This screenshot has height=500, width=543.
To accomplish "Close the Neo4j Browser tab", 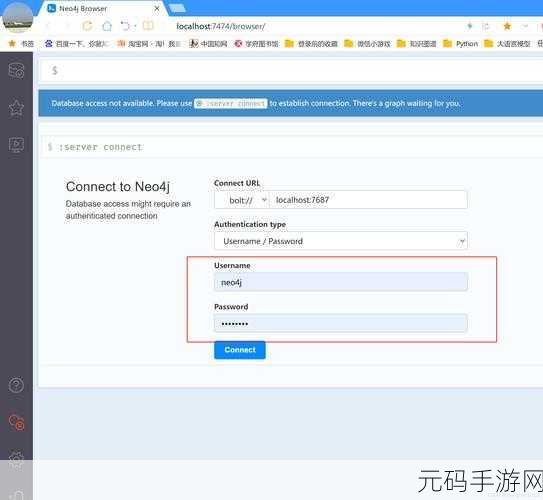I will [x=157, y=8].
